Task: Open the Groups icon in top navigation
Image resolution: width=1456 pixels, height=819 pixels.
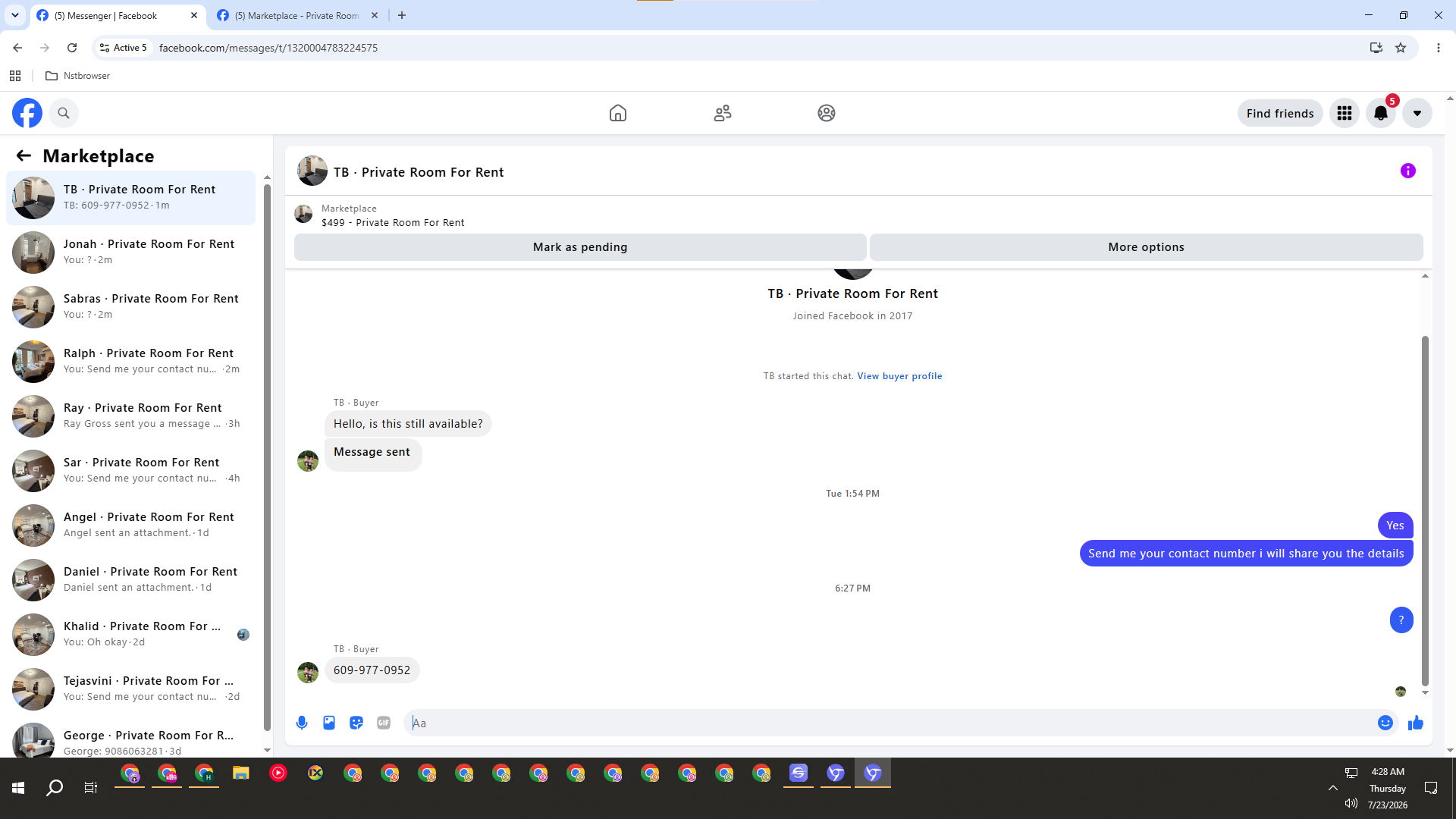Action: [827, 113]
